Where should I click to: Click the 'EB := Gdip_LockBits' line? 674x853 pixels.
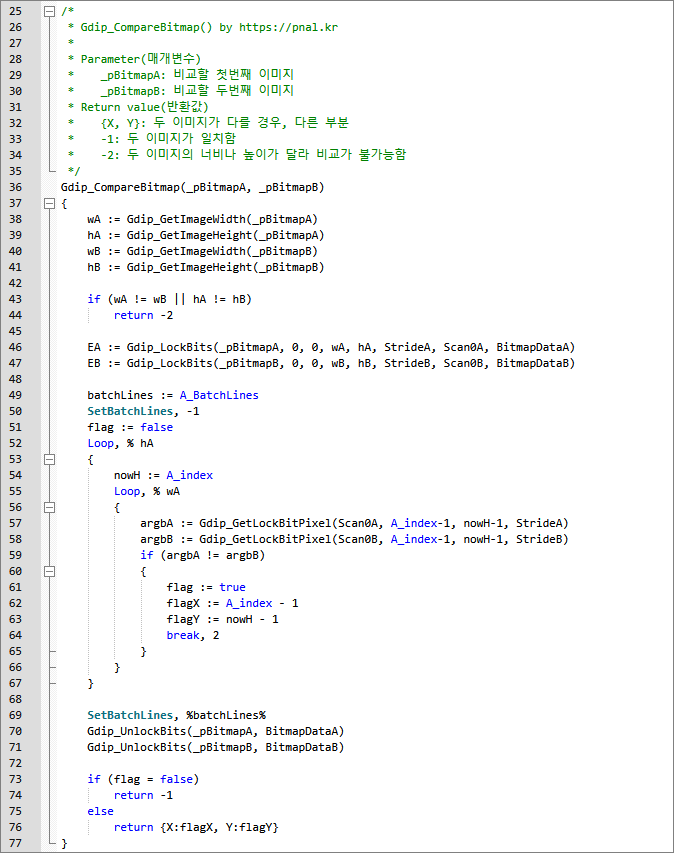click(331, 363)
